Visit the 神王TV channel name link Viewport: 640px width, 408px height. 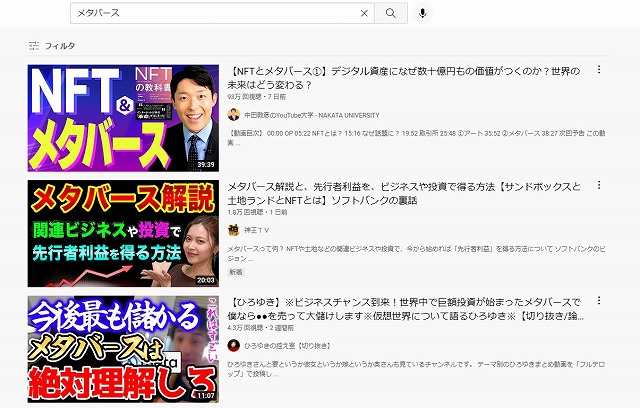[256, 231]
